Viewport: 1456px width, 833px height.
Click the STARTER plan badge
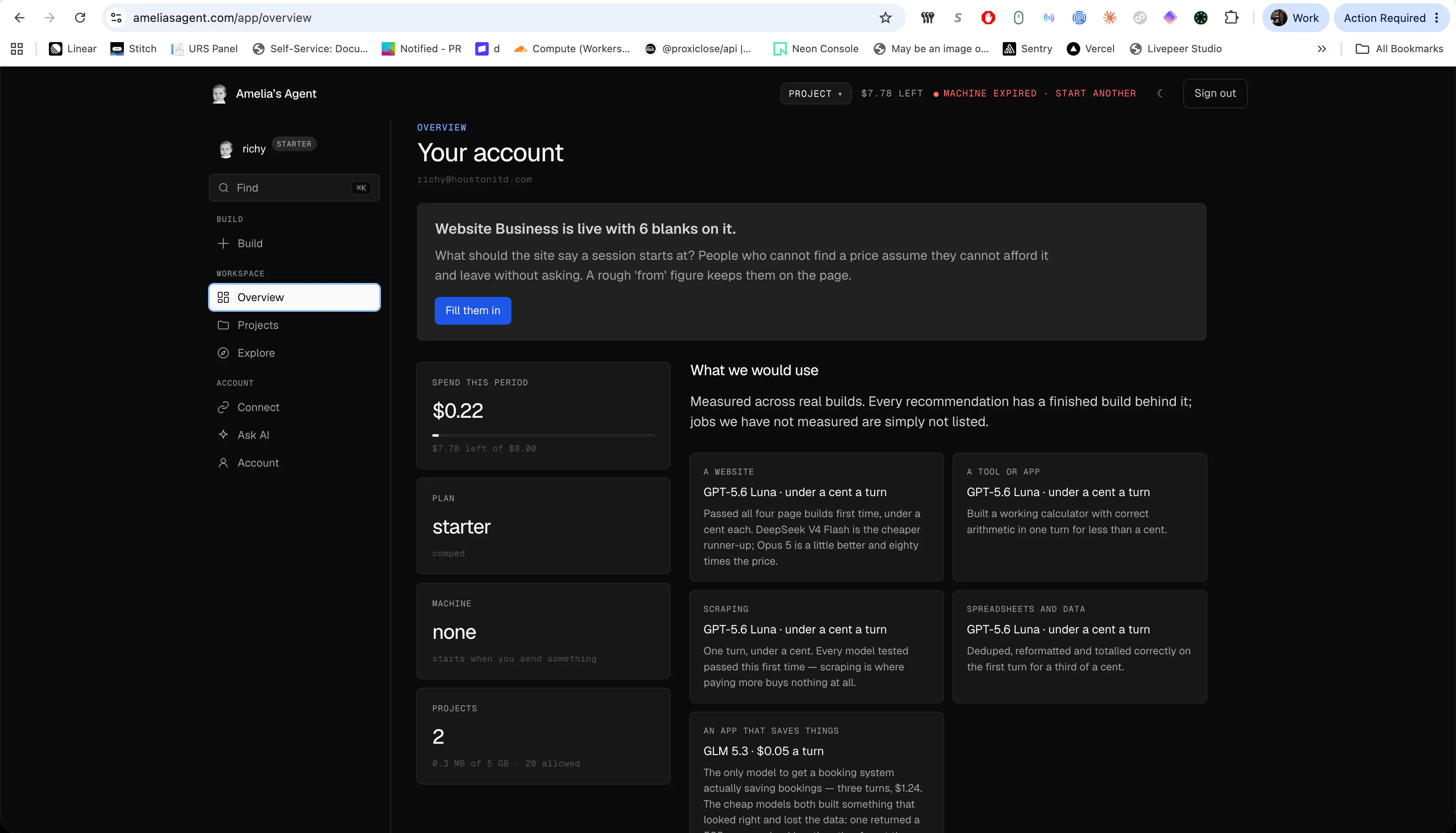pos(294,144)
